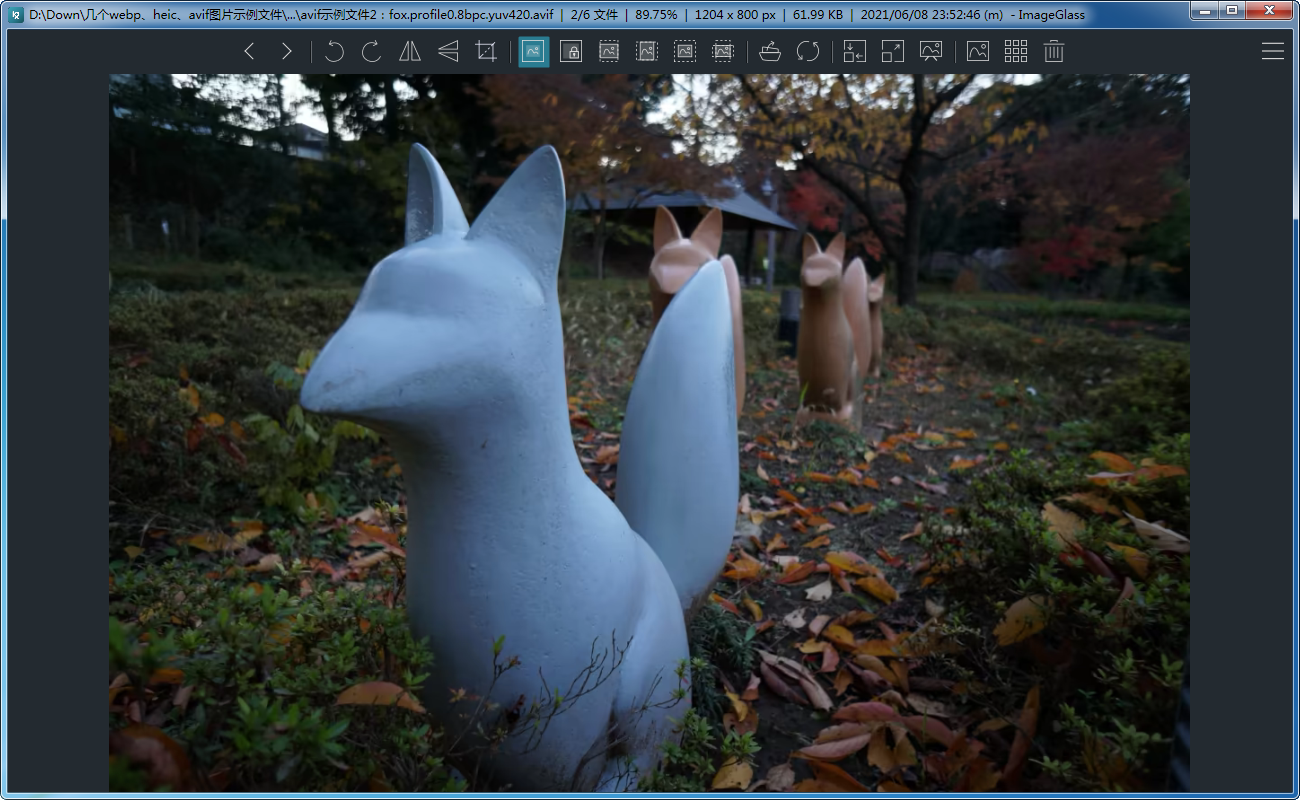
Task: Enter full screen mode
Action: click(x=893, y=52)
